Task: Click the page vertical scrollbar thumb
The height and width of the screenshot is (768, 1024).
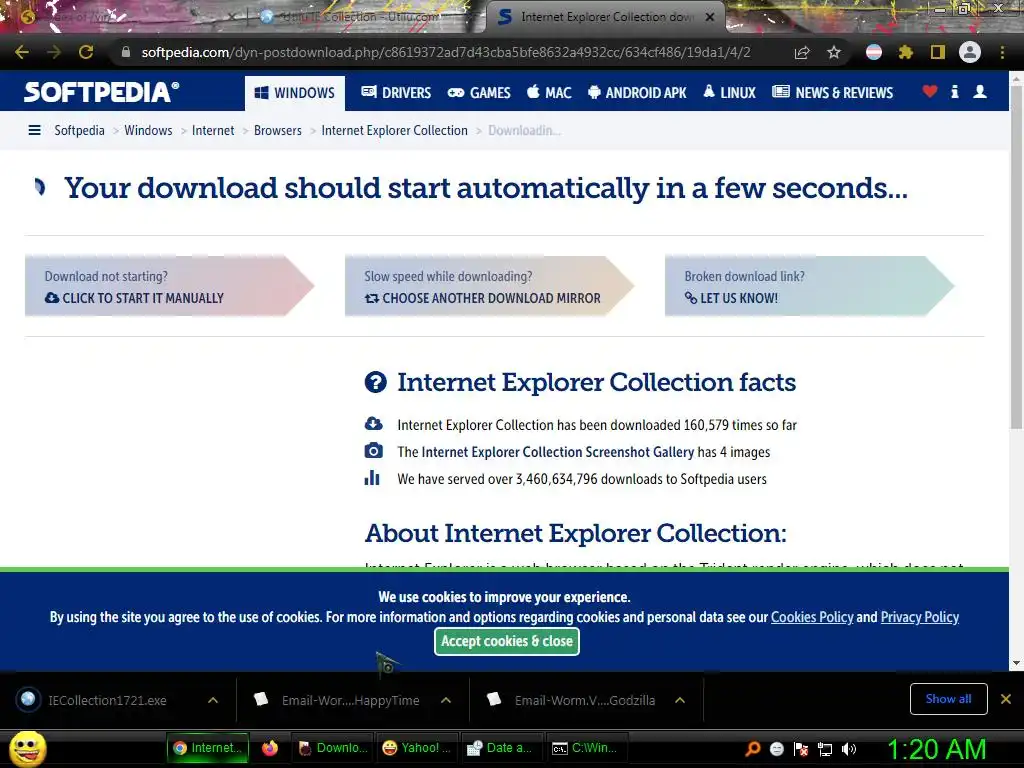Action: click(1016, 258)
